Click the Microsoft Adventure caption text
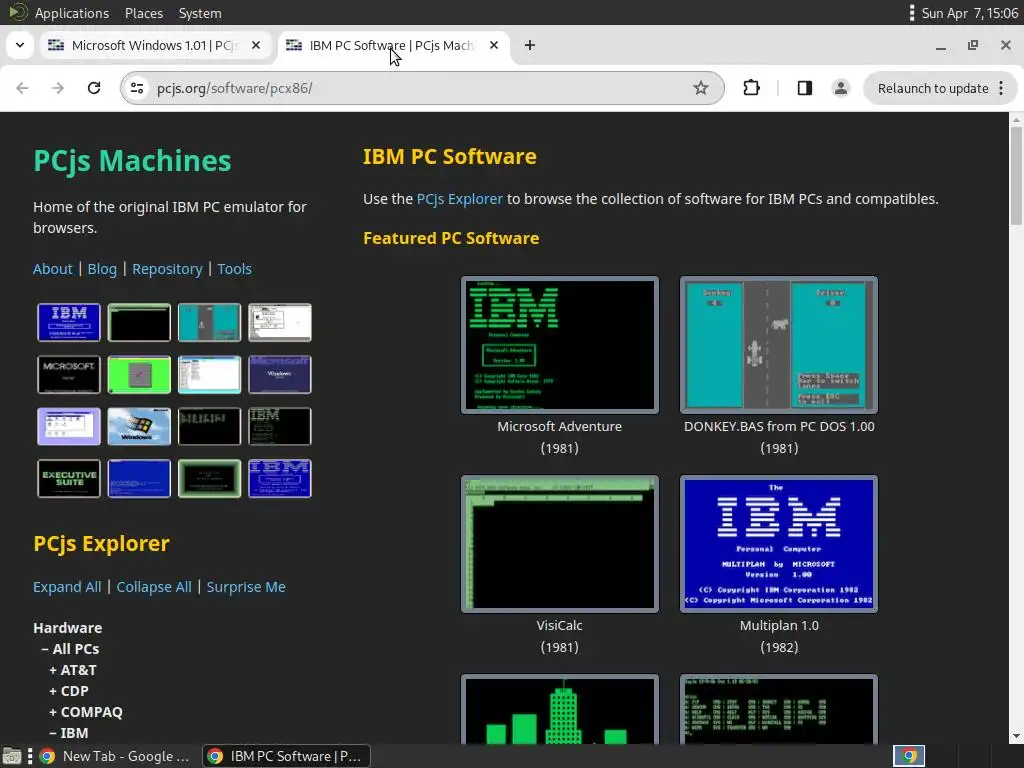 [560, 426]
